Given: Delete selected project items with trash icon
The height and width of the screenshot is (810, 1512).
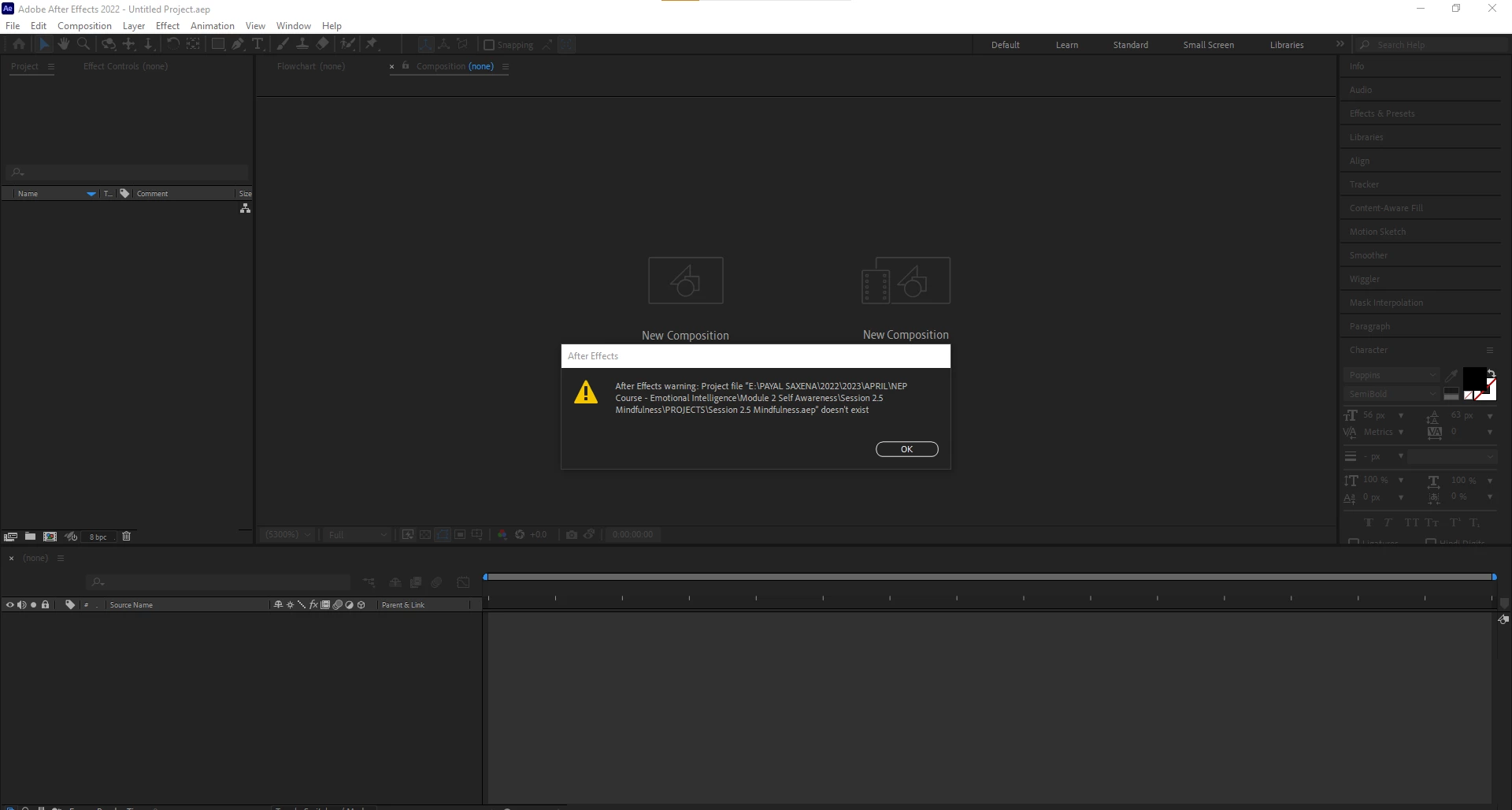Looking at the screenshot, I should [126, 537].
